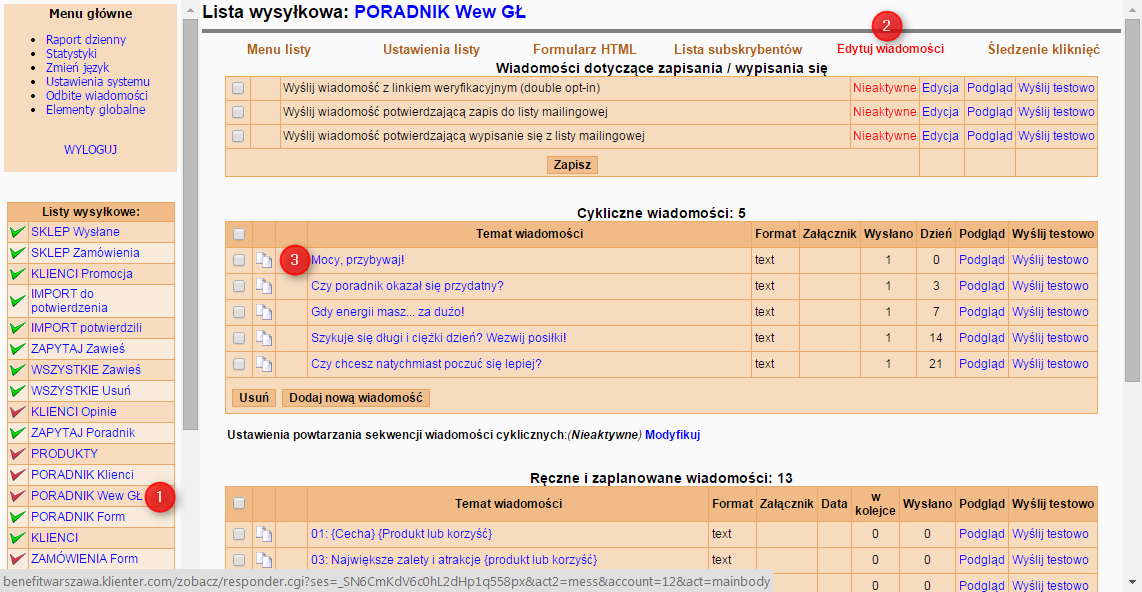Click the main page vertical scrollbar thumb
Viewport: 1142px width, 592px height.
click(1133, 200)
